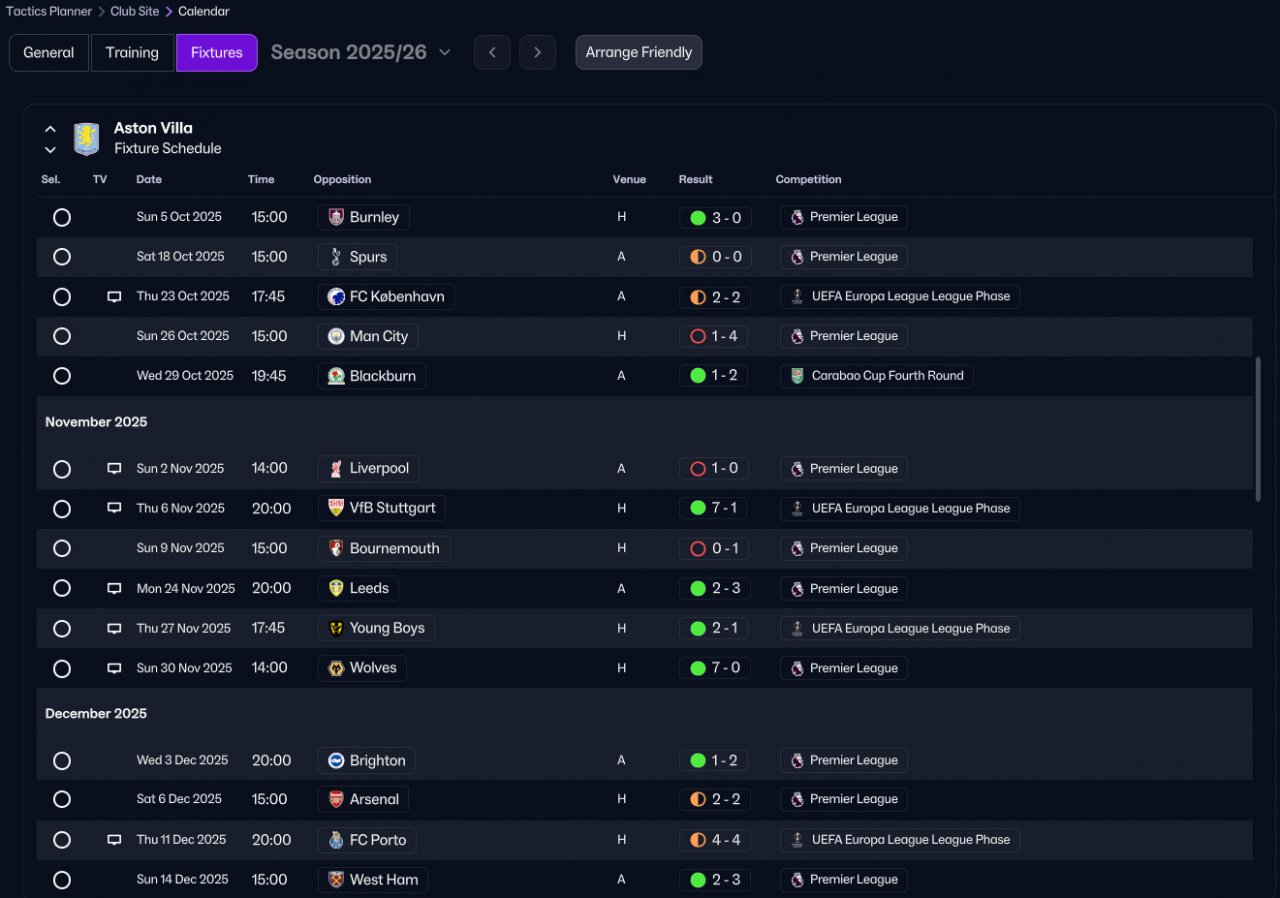The height and width of the screenshot is (898, 1280).
Task: Click the Fixture Schedule subtitle
Action: pos(168,149)
